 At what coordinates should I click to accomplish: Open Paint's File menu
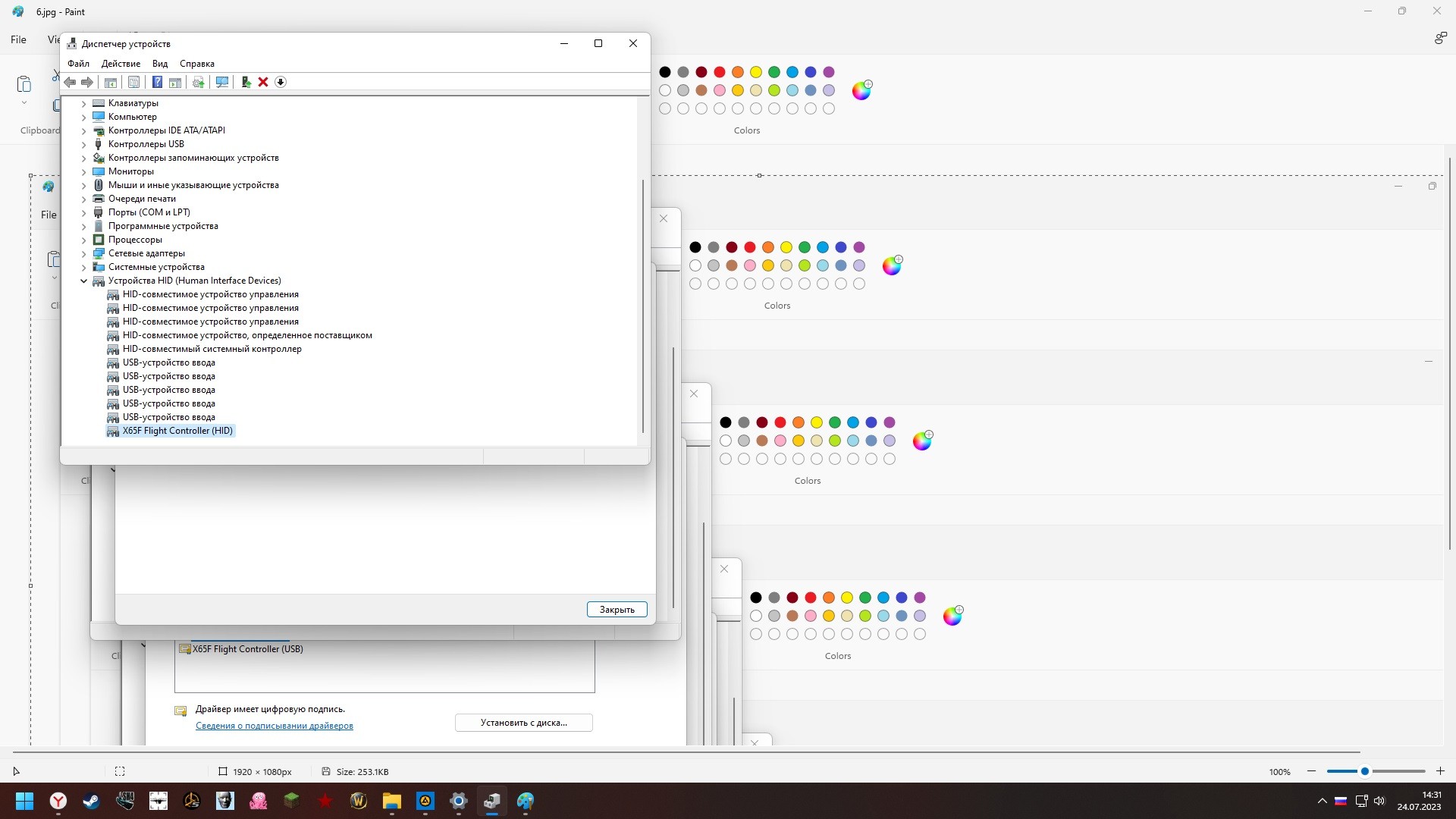[18, 39]
